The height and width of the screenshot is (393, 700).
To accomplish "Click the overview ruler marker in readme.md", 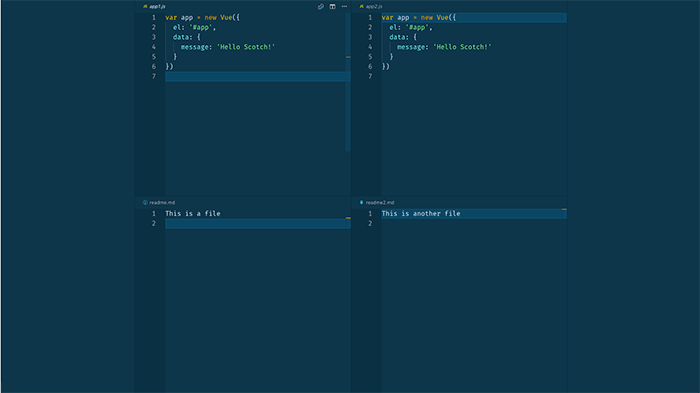I will pyautogui.click(x=348, y=218).
